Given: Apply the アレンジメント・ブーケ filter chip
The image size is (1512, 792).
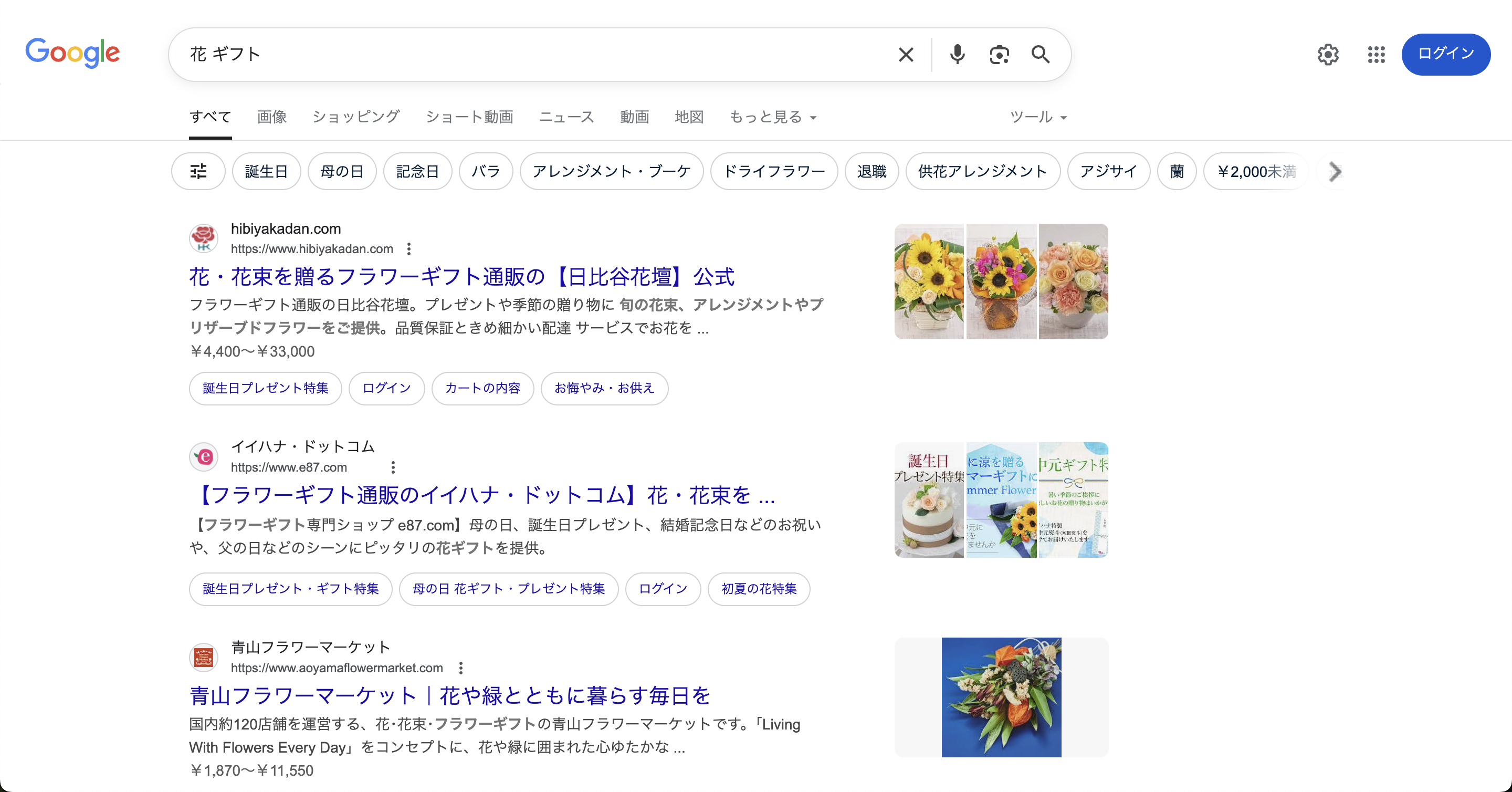Looking at the screenshot, I should click(612, 171).
